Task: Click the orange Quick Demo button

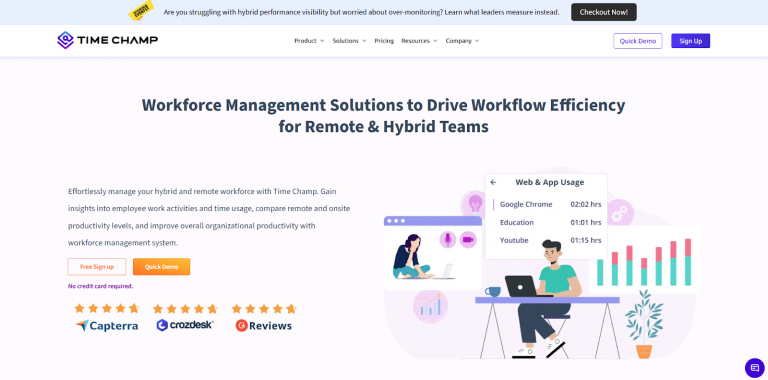Action: point(161,267)
